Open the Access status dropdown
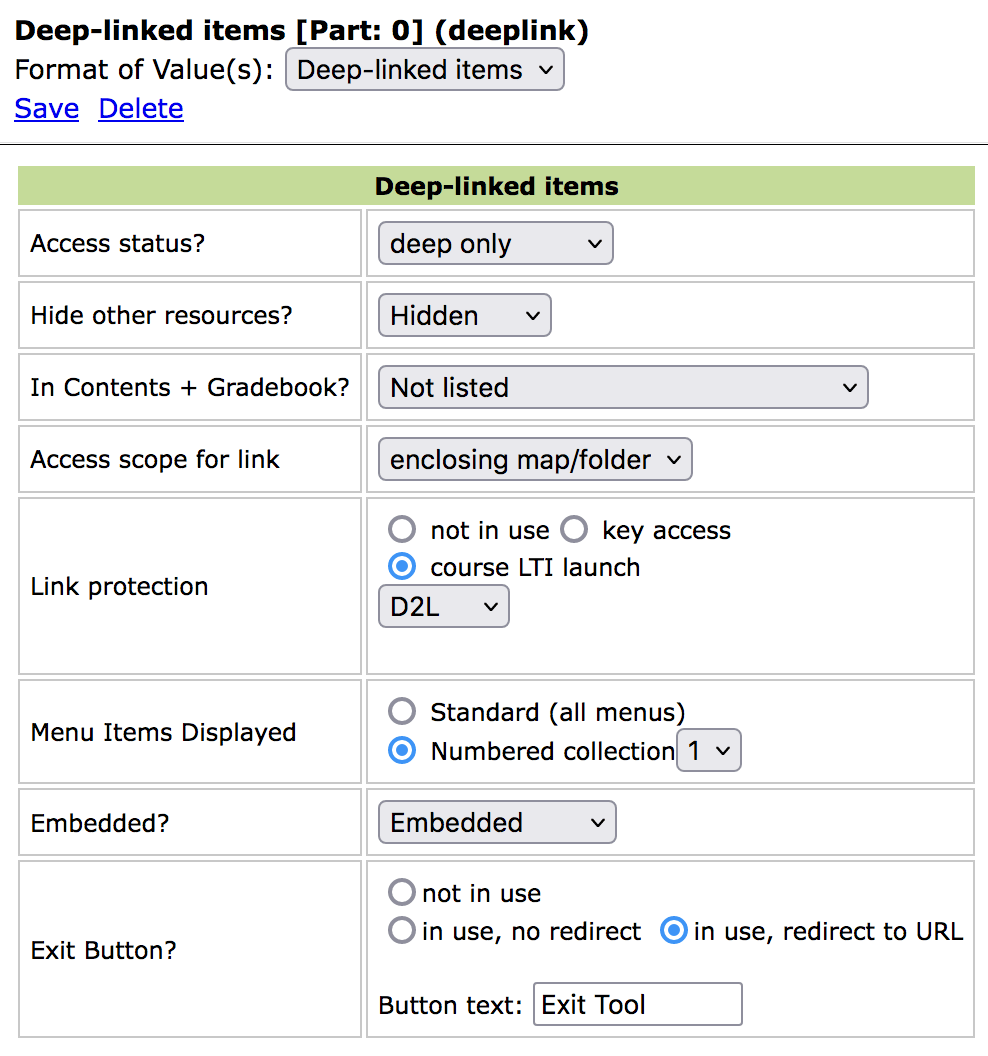Image resolution: width=988 pixels, height=1056 pixels. click(495, 244)
